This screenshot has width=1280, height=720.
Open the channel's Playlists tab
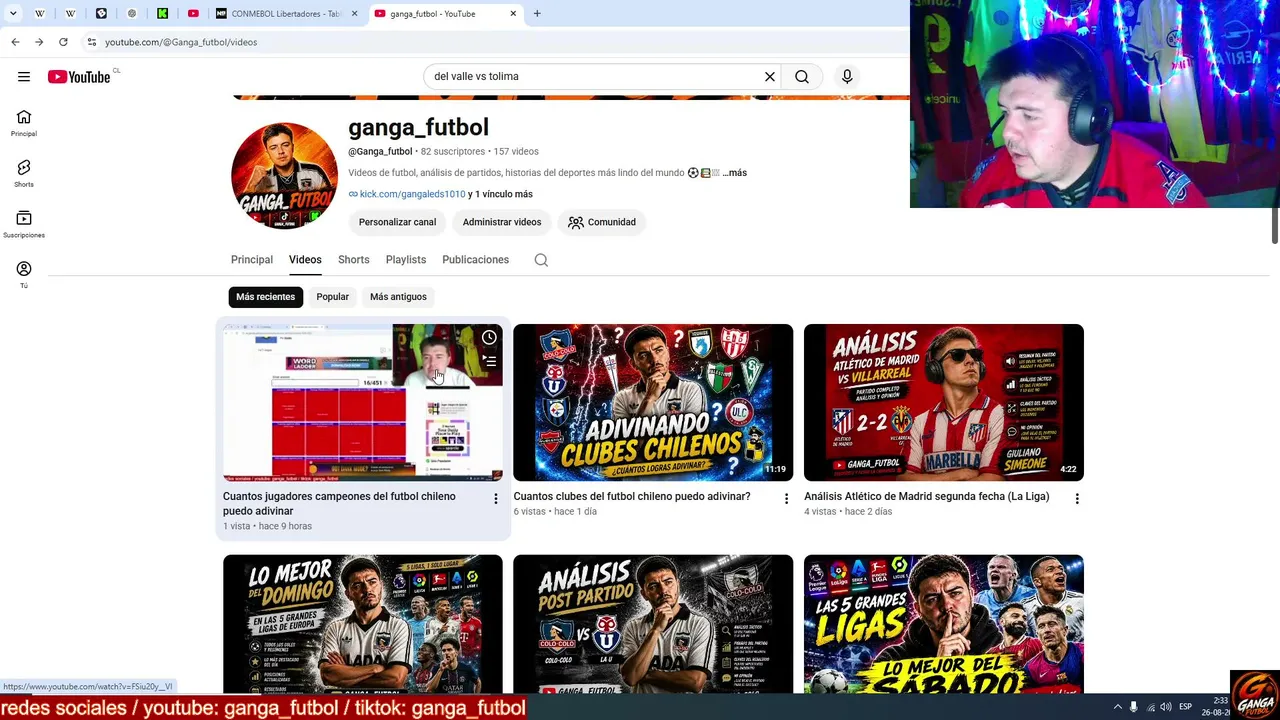pos(406,260)
